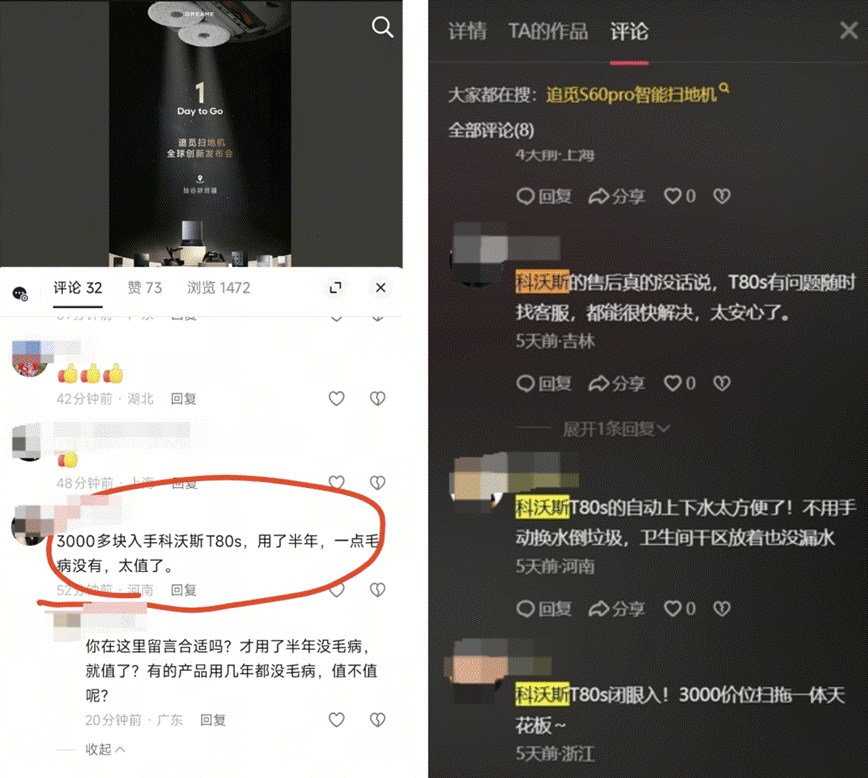Share the 4天前·上海 comment
The height and width of the screenshot is (778, 868).
(x=617, y=196)
